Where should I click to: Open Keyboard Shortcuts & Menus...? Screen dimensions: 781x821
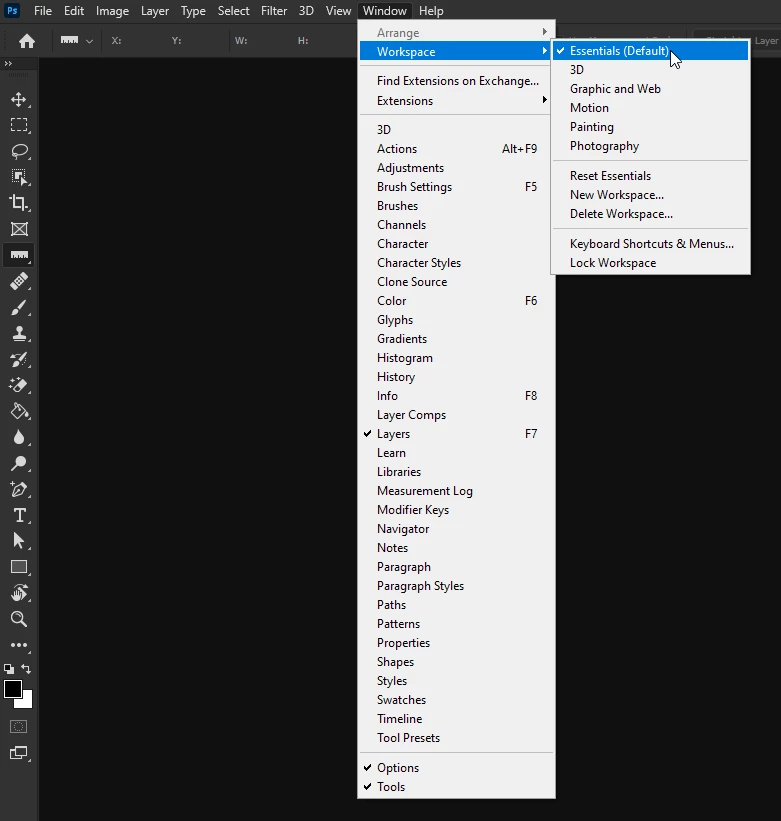tap(651, 244)
